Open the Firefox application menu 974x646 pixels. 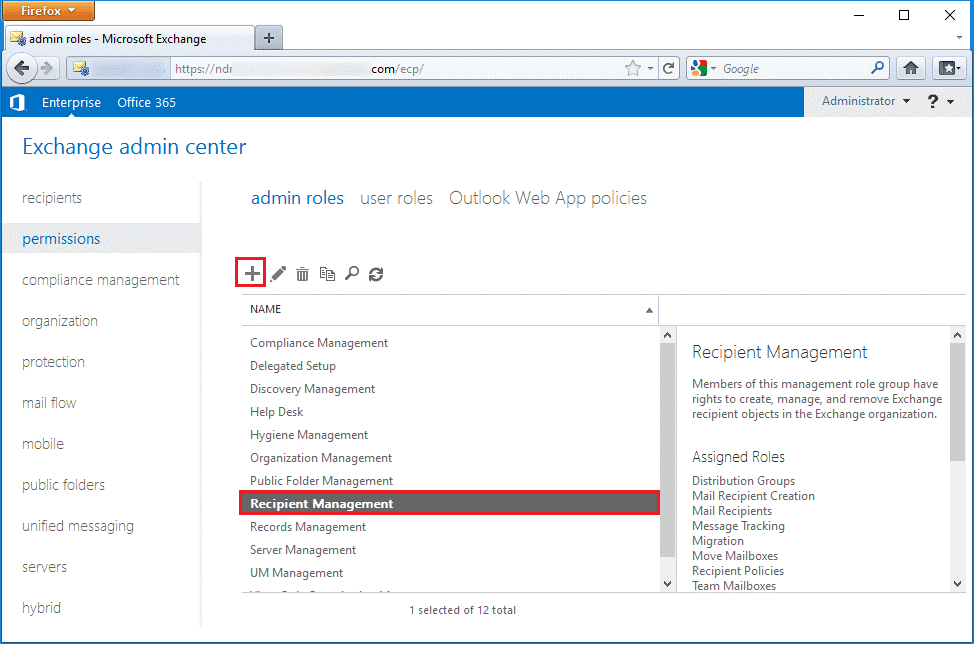point(48,11)
